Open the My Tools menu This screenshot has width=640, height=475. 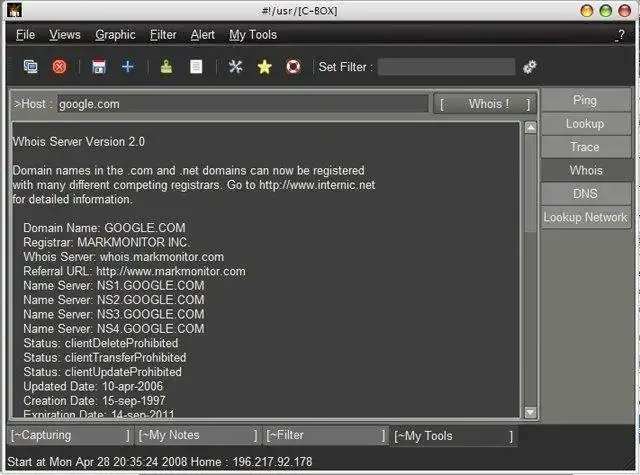[x=253, y=35]
